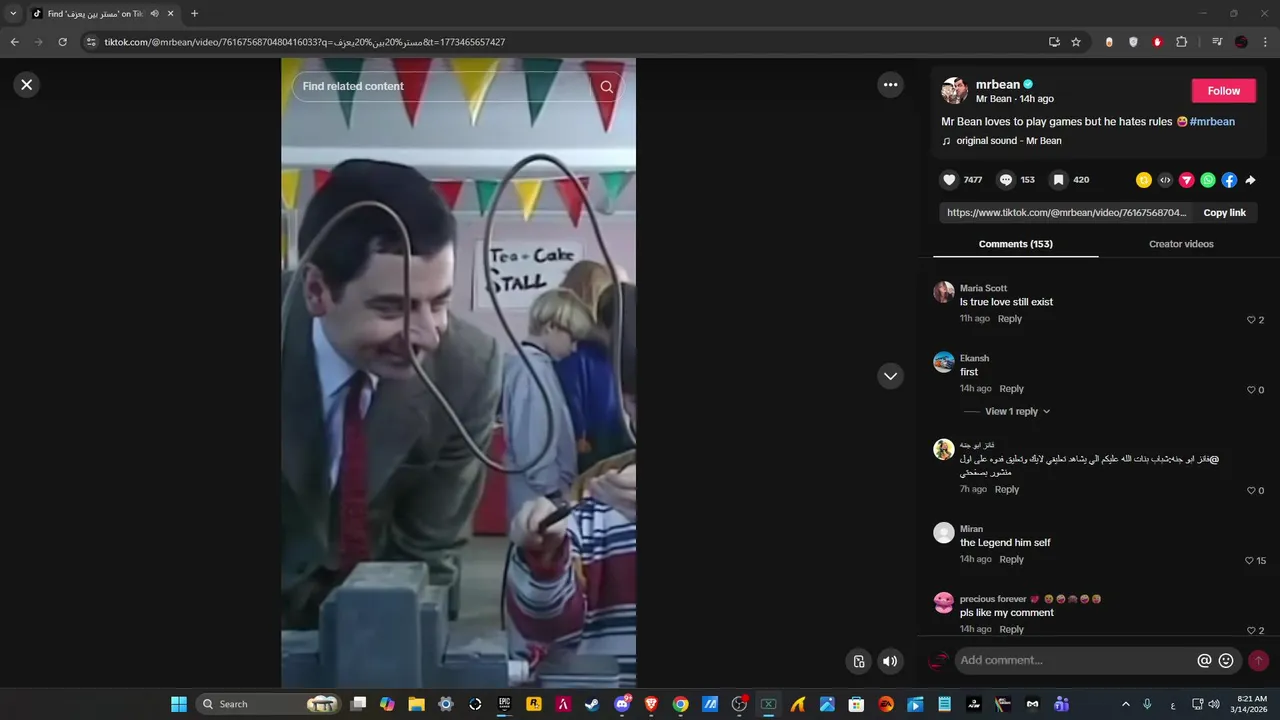
Task: Share to Facebook icon
Action: click(1229, 180)
